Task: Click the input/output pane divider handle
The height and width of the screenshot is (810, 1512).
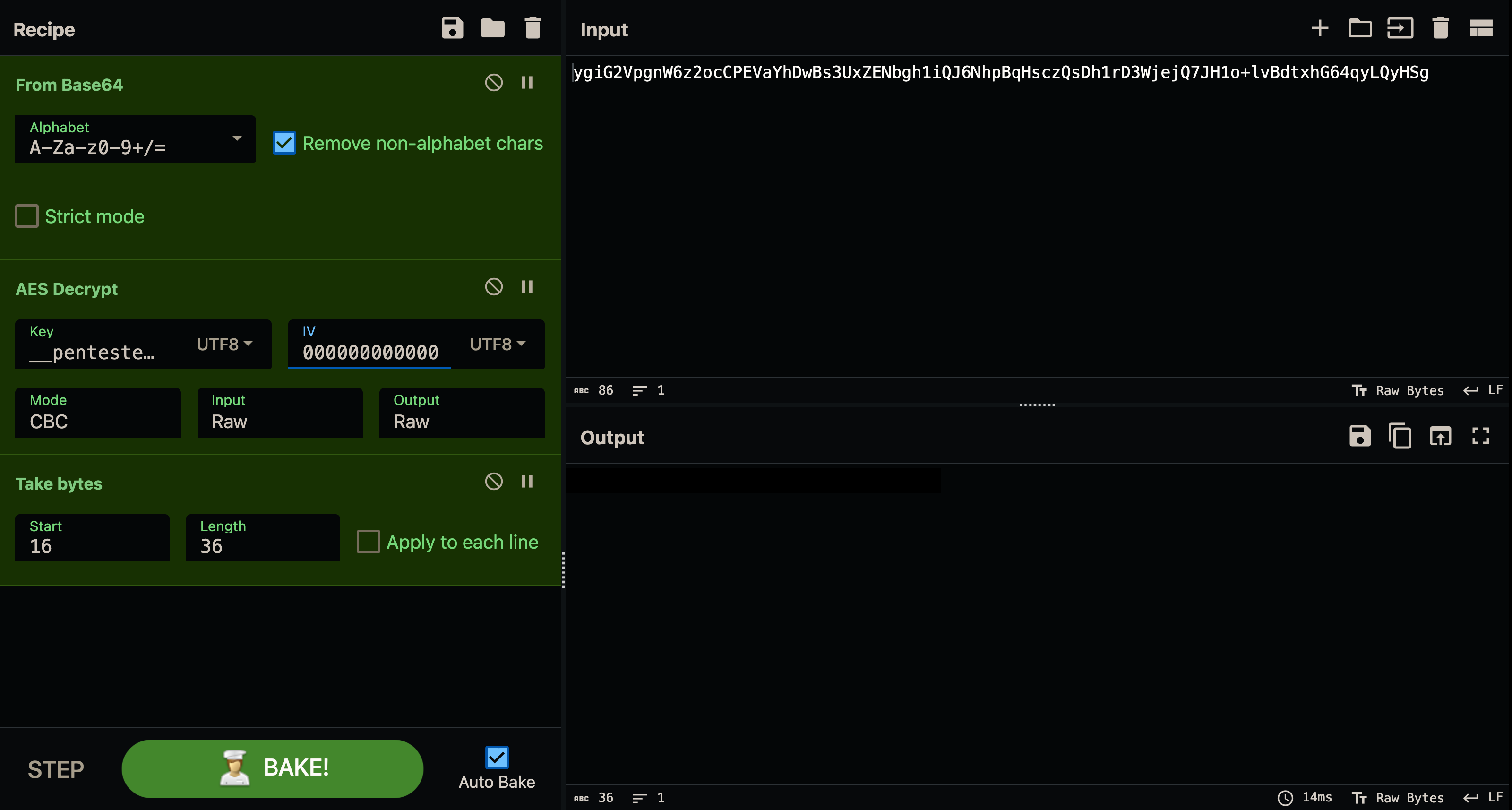Action: coord(1037,405)
